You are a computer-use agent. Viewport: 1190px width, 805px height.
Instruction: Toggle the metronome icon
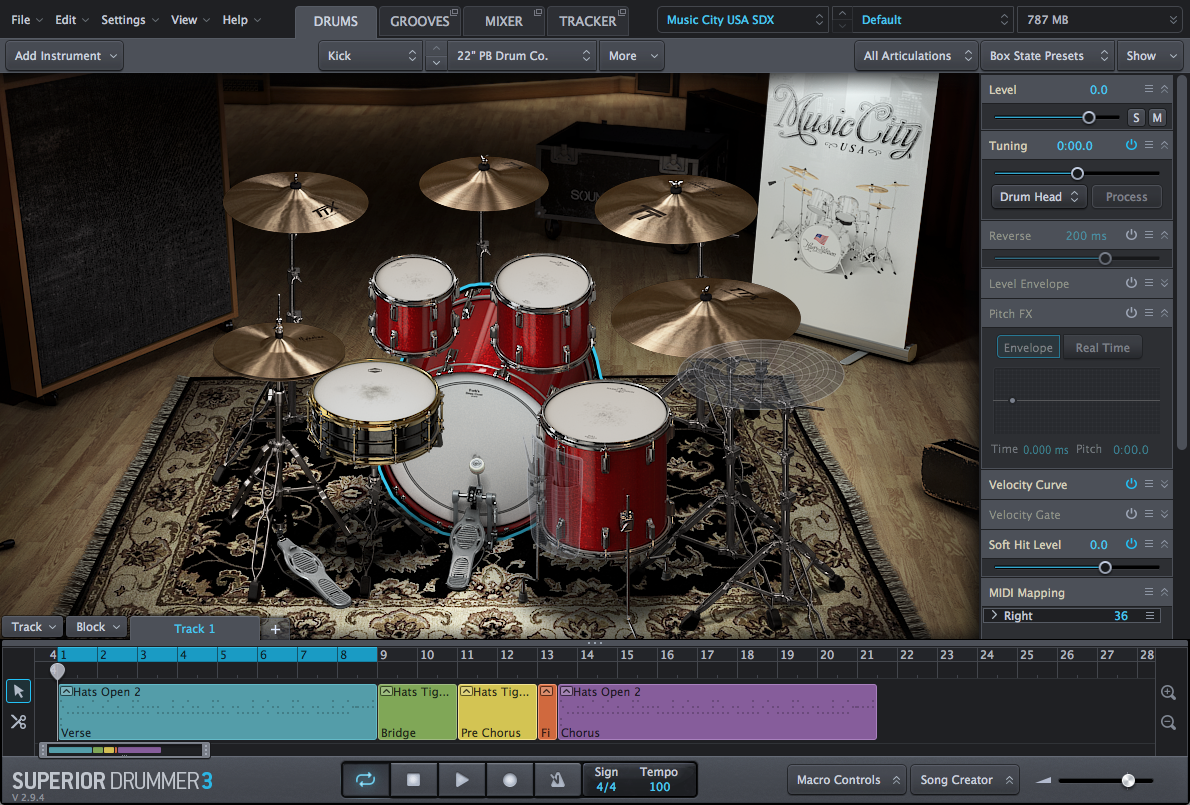click(558, 779)
